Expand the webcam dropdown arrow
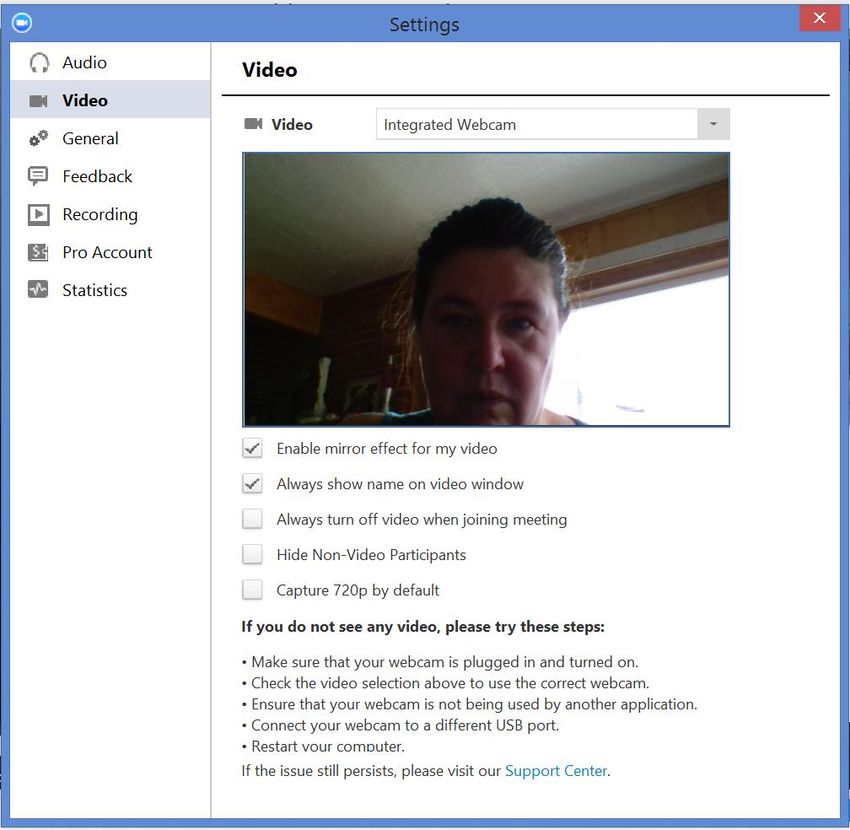Viewport: 850px width, 830px height. (x=713, y=124)
